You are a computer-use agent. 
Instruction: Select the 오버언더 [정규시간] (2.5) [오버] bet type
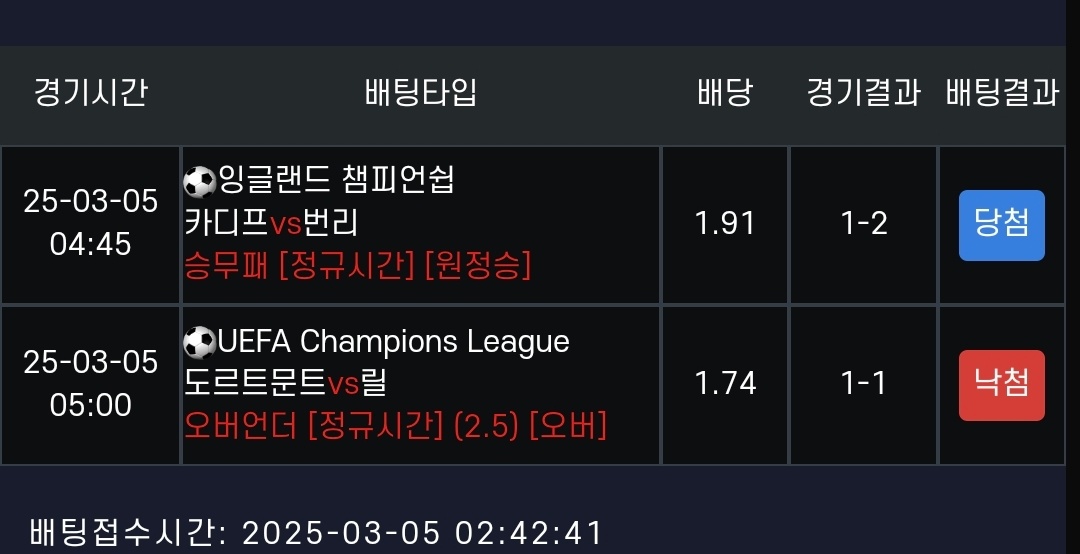click(395, 426)
